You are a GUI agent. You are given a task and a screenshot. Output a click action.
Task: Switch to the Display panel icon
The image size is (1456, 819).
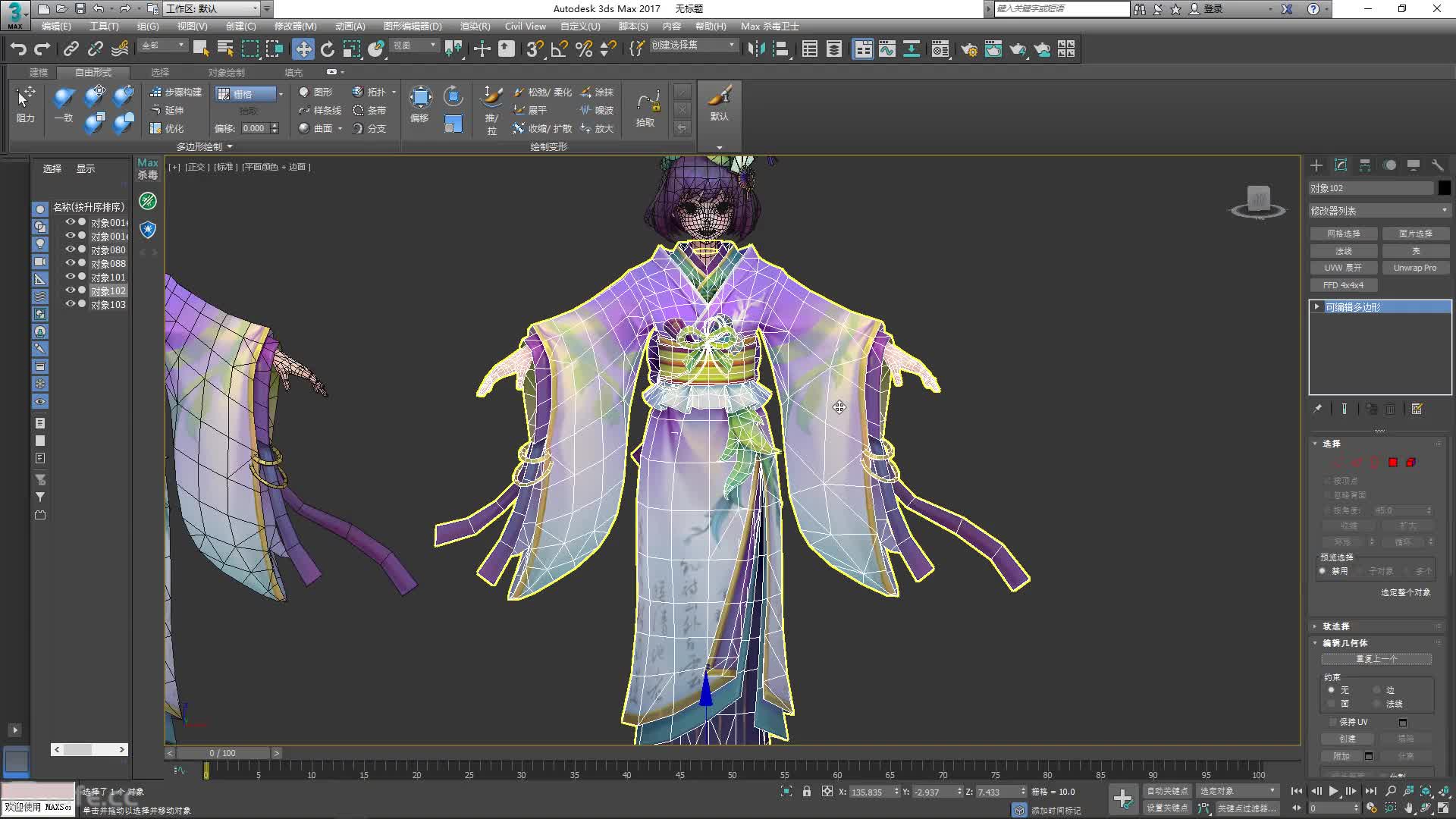click(x=1414, y=165)
